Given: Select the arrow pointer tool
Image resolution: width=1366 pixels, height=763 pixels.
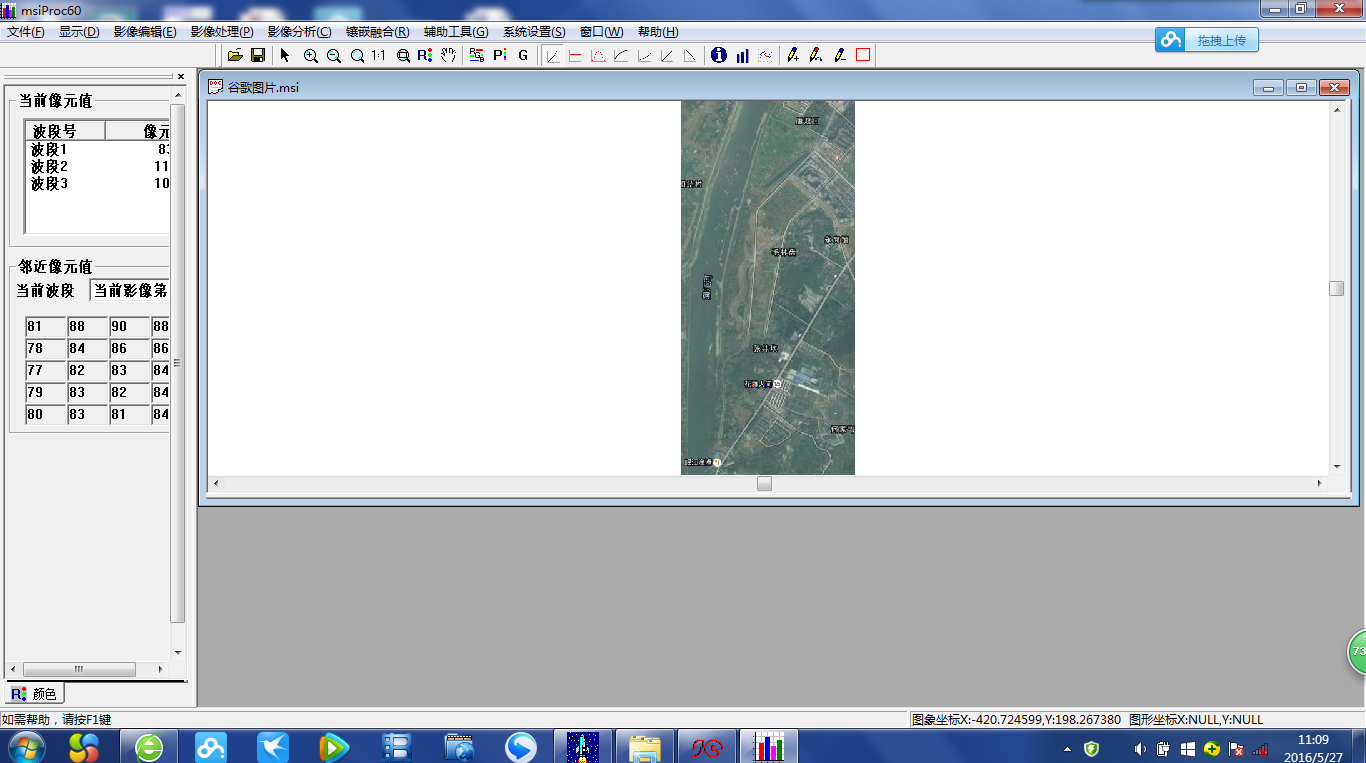Looking at the screenshot, I should pos(285,56).
